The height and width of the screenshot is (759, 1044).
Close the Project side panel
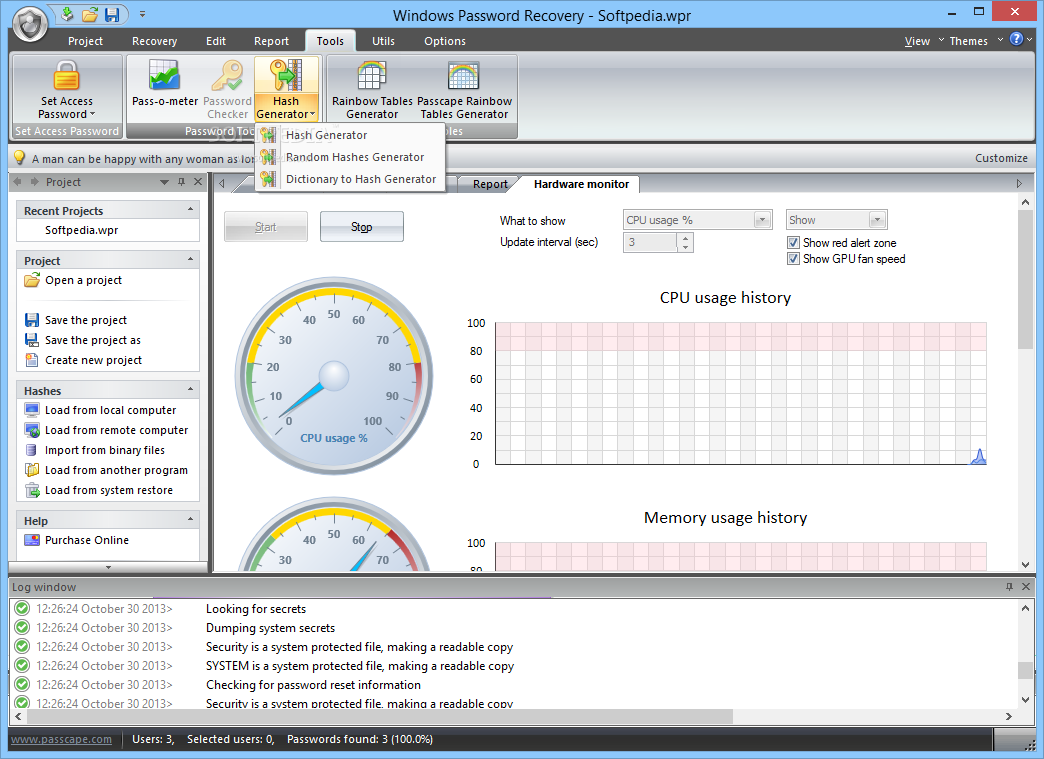198,182
